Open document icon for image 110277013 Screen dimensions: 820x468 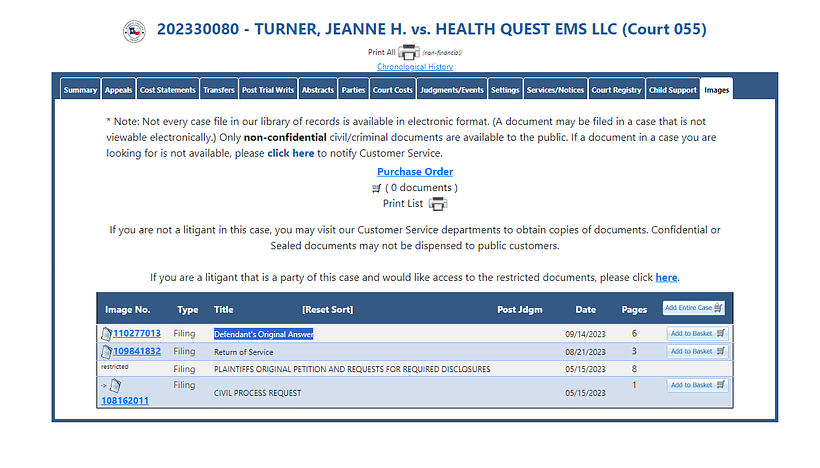click(x=107, y=334)
